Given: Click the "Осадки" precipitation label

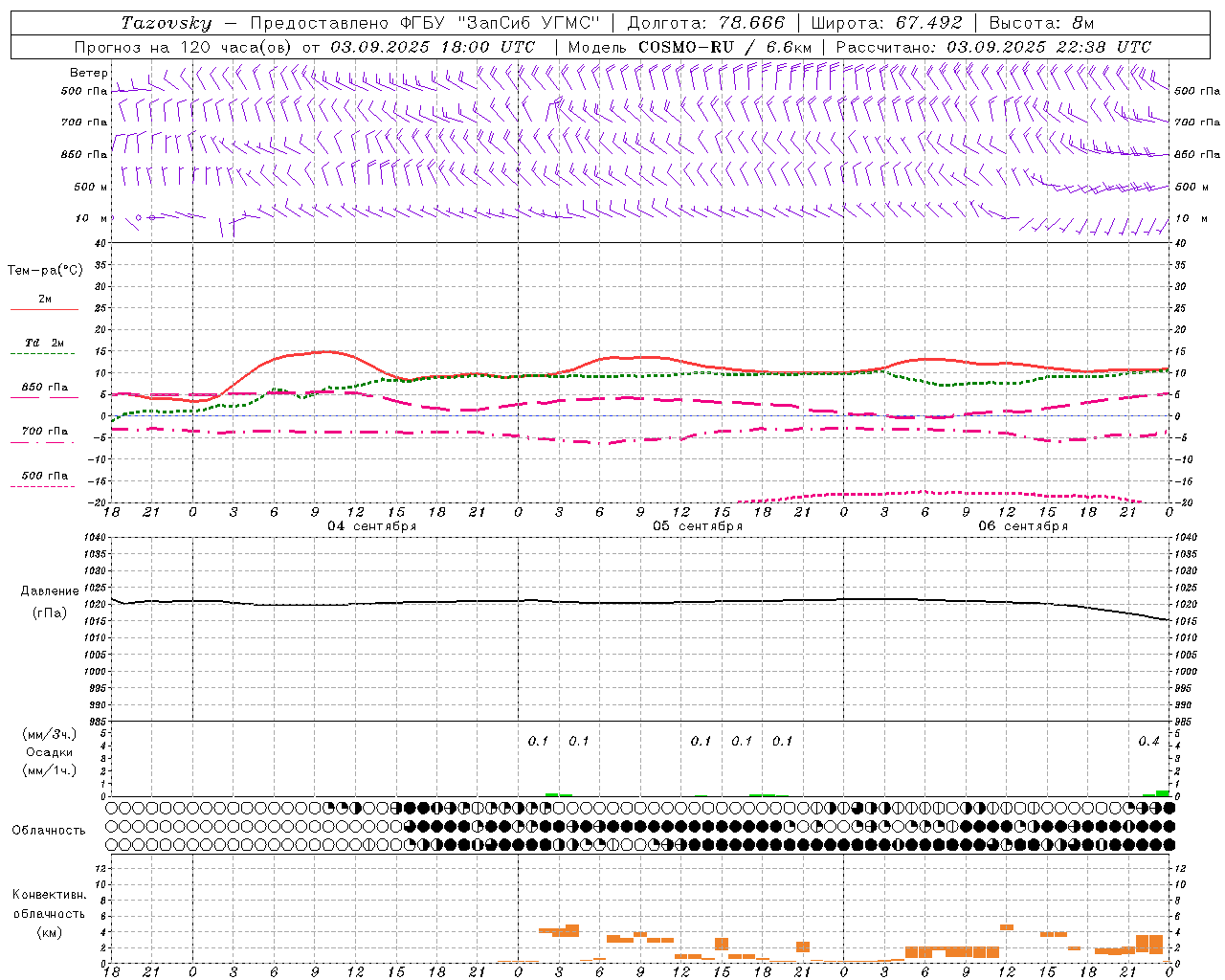Looking at the screenshot, I should [50, 752].
